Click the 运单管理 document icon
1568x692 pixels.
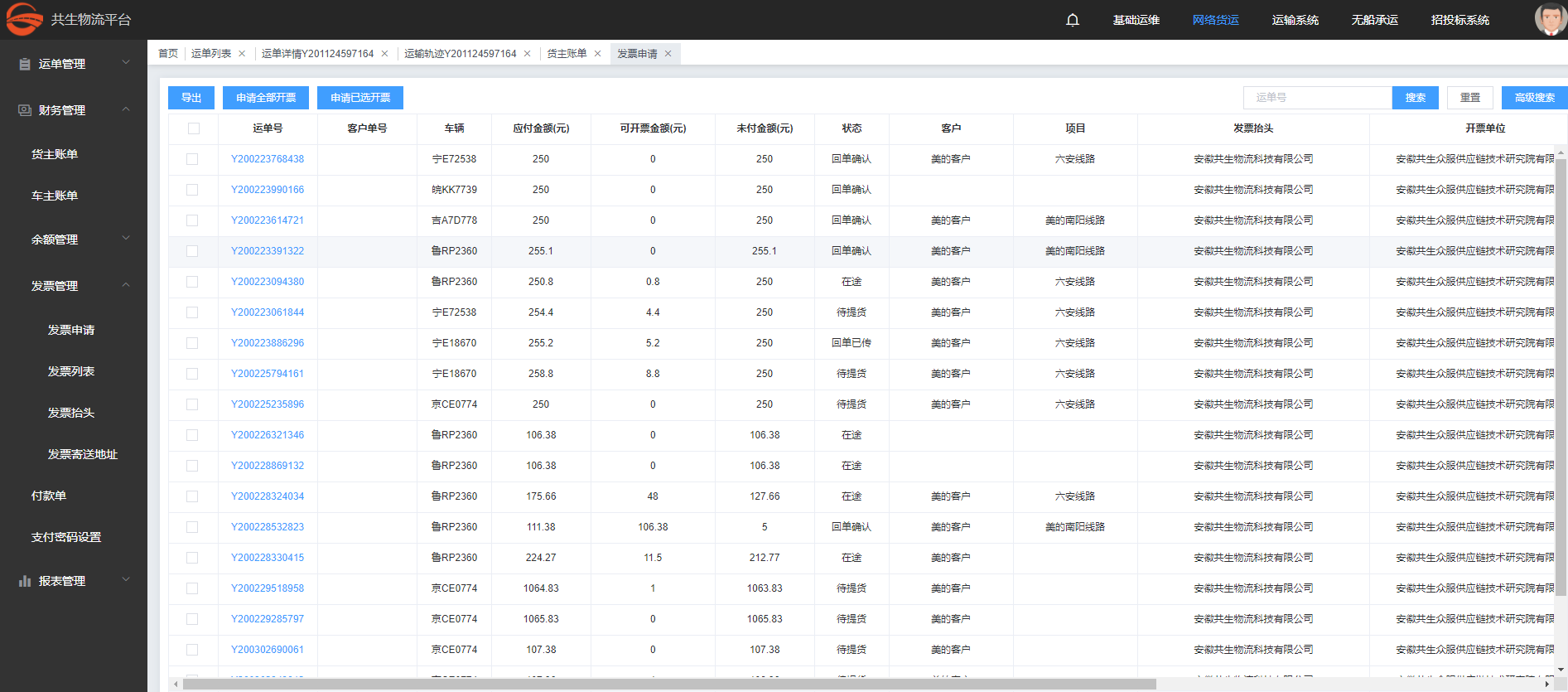(25, 64)
